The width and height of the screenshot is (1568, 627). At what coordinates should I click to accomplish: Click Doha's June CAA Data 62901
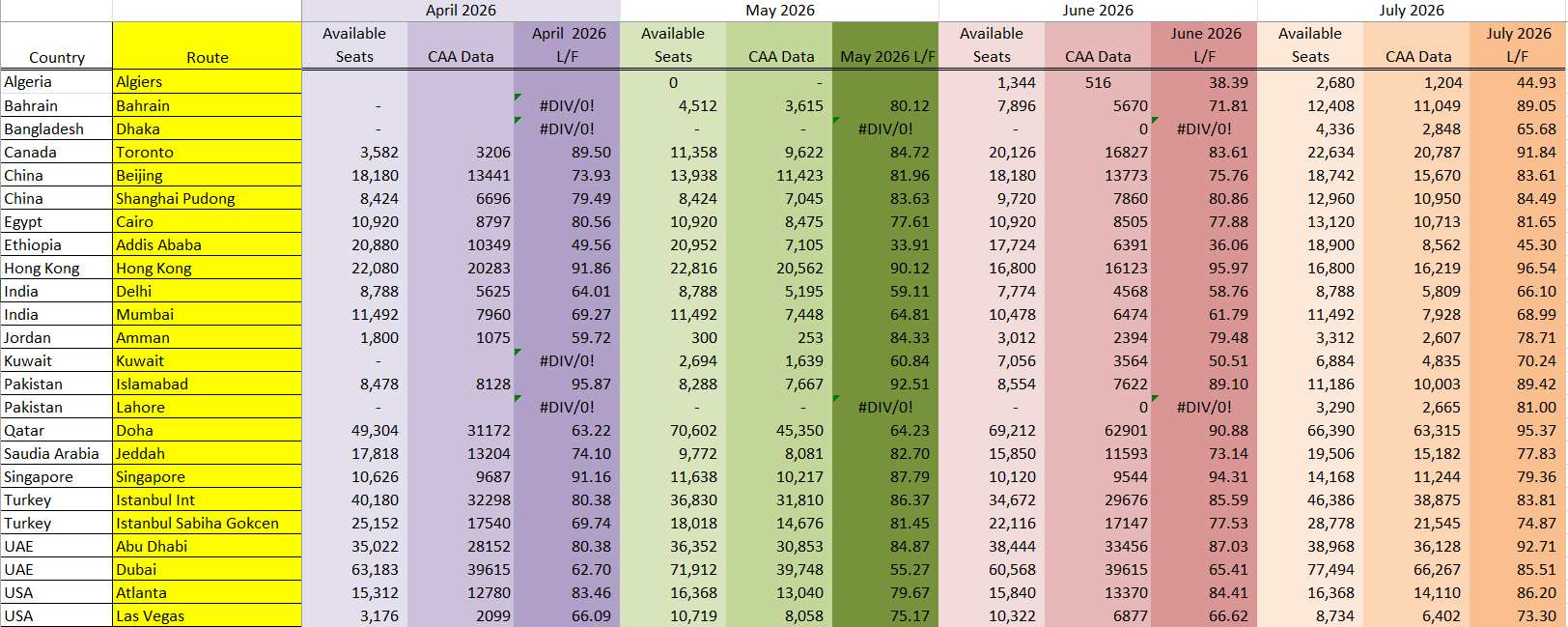[x=1098, y=430]
